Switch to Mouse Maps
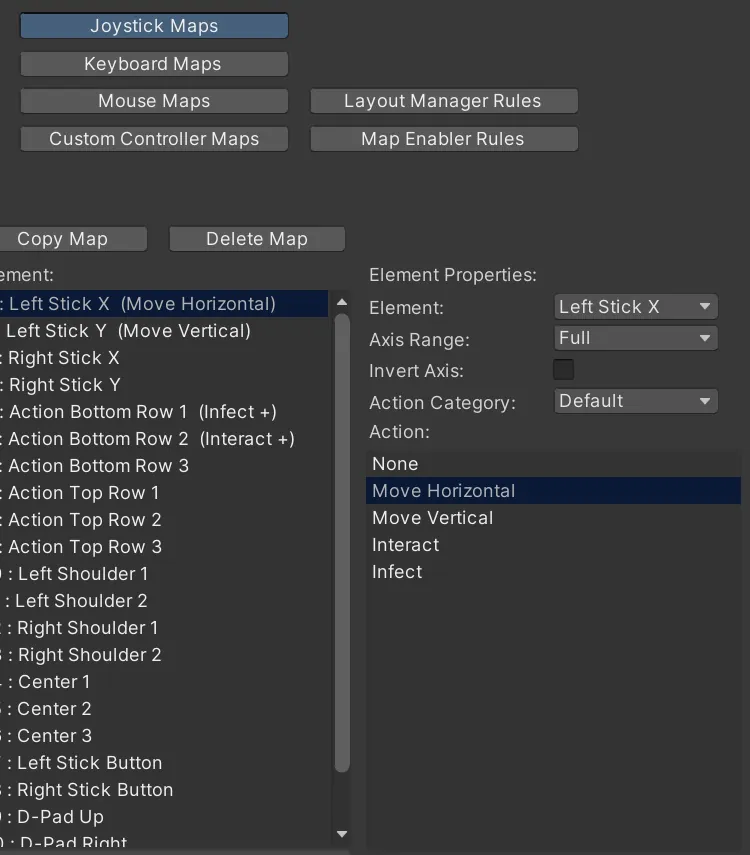Screen dimensions: 750x855 coord(154,101)
